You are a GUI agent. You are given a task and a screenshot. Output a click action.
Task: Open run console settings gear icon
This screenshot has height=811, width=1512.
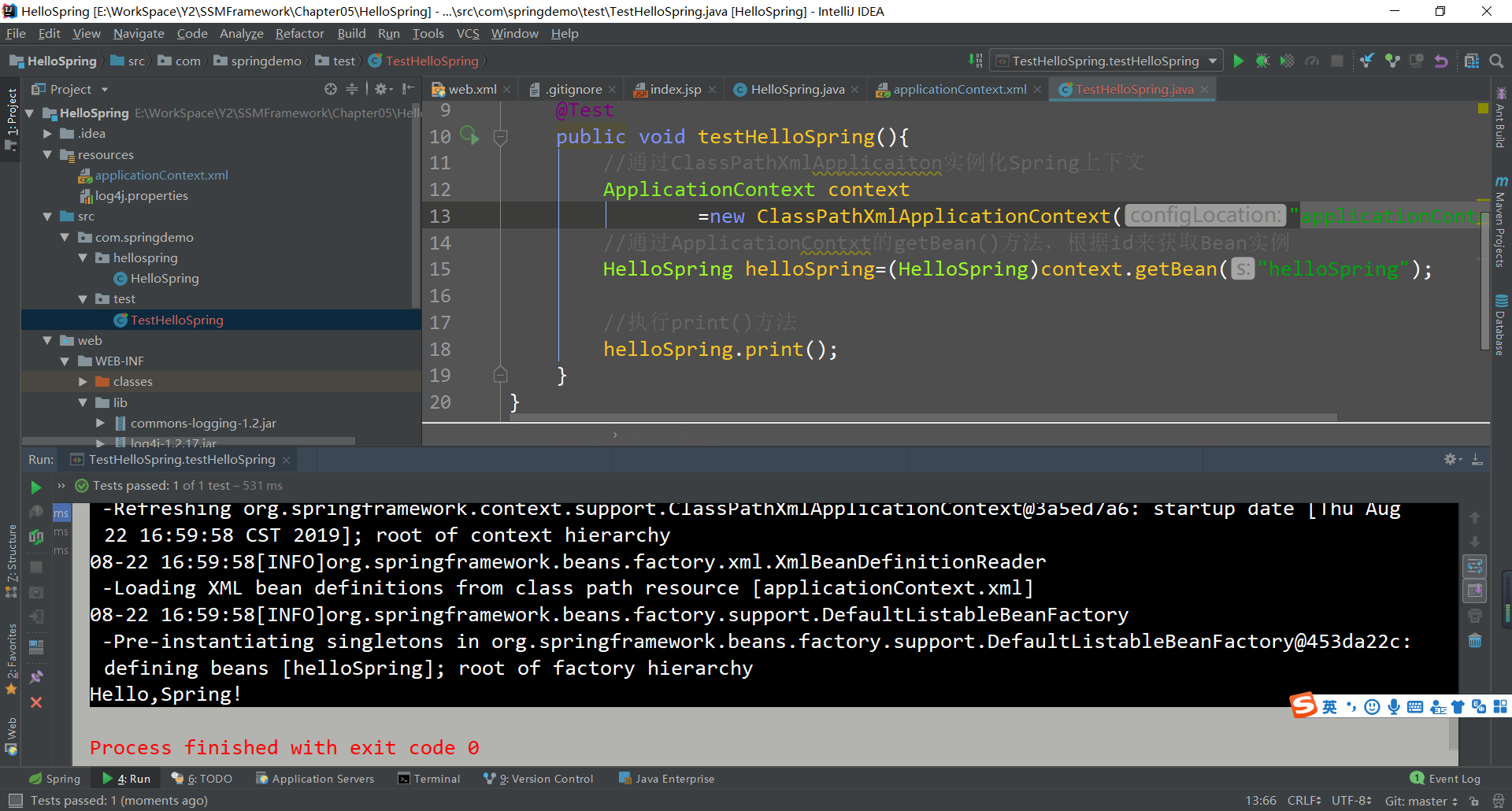1451,459
